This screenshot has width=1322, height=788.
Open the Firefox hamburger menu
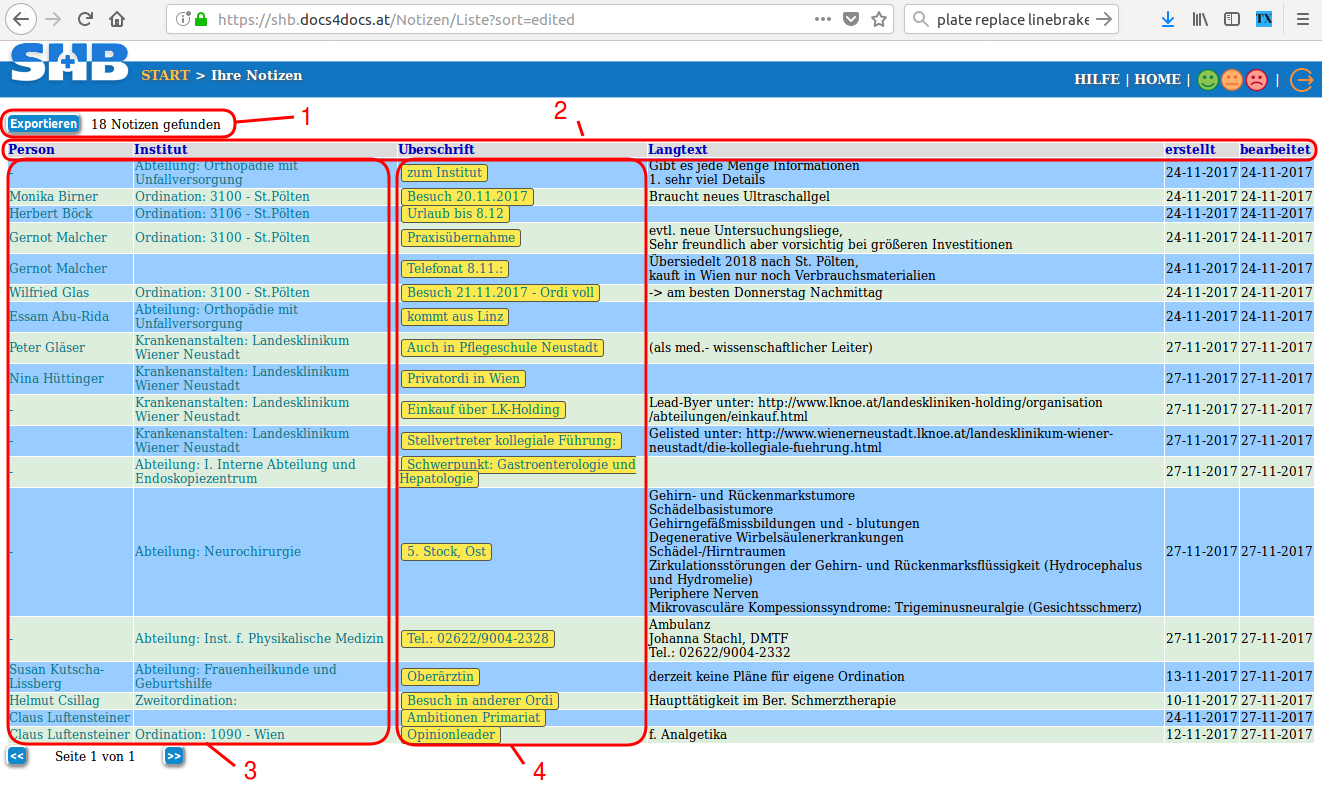click(1302, 19)
